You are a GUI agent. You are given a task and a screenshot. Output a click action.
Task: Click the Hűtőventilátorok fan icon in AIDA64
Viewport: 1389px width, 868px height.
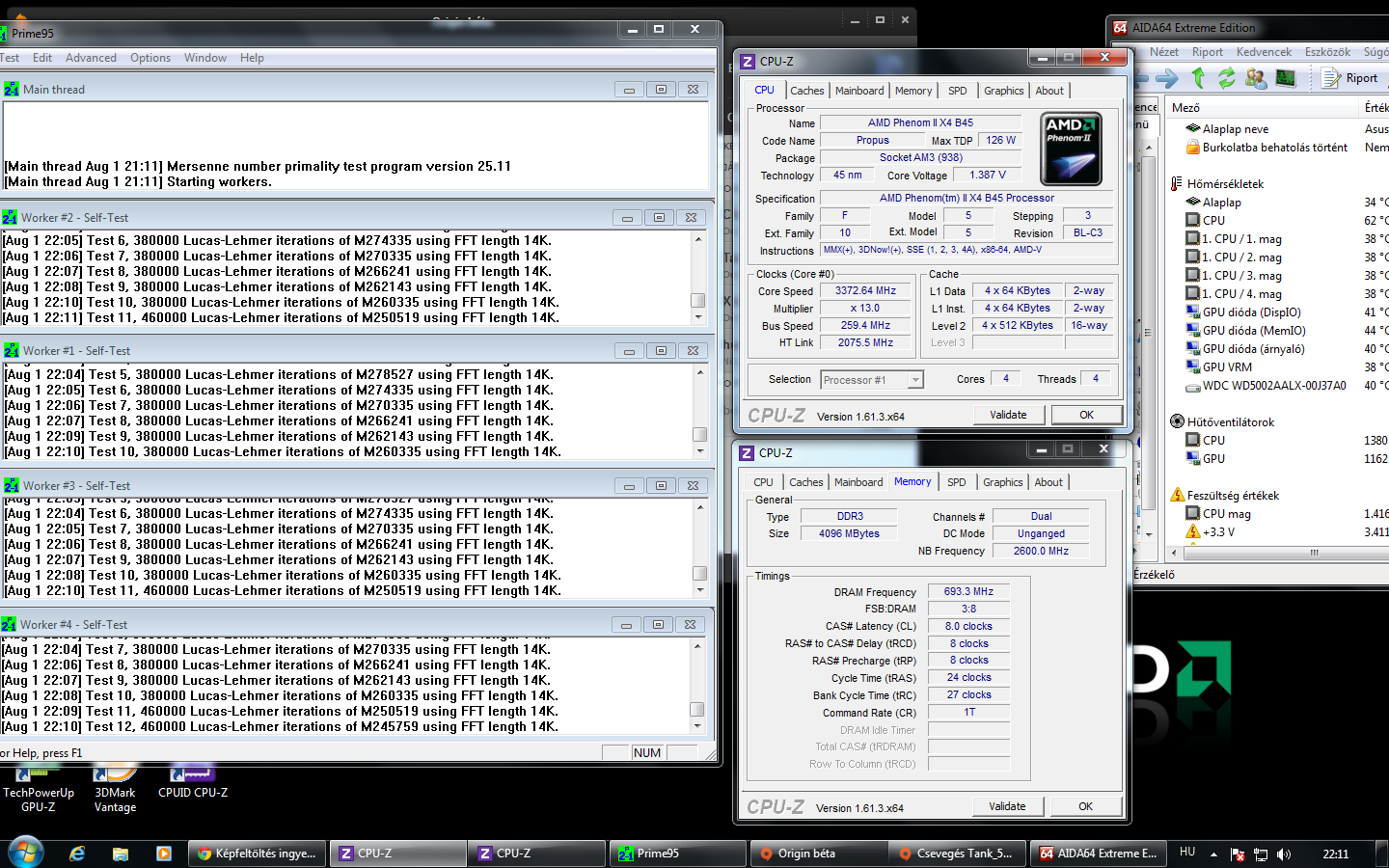point(1177,421)
